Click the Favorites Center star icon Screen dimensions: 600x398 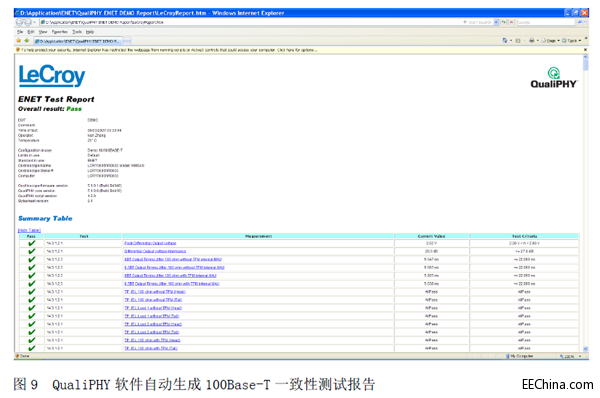click(19, 41)
